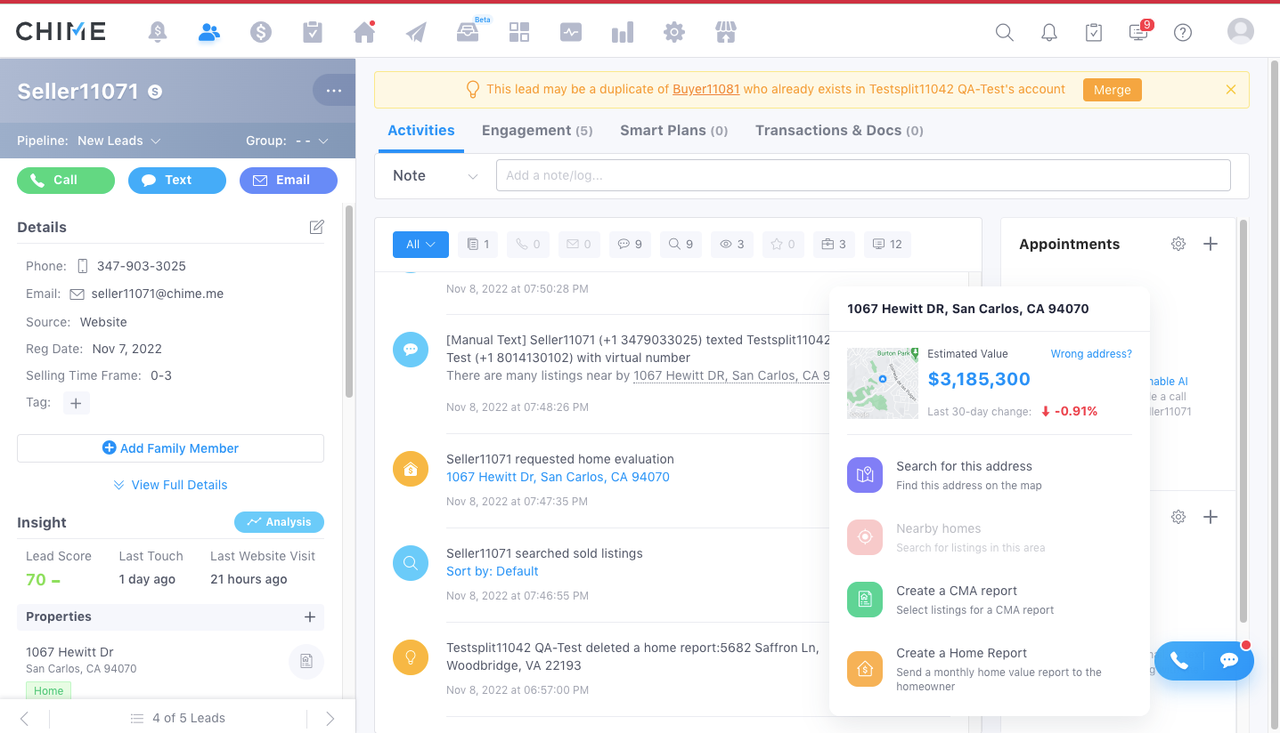Switch to the Transactions & Docs tab
Viewport: 1280px width, 733px height.
coord(838,131)
